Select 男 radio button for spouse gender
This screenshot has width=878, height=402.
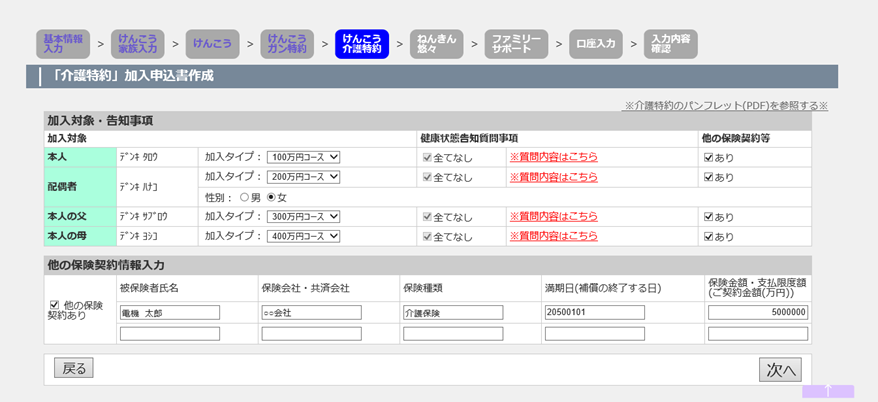(244, 197)
